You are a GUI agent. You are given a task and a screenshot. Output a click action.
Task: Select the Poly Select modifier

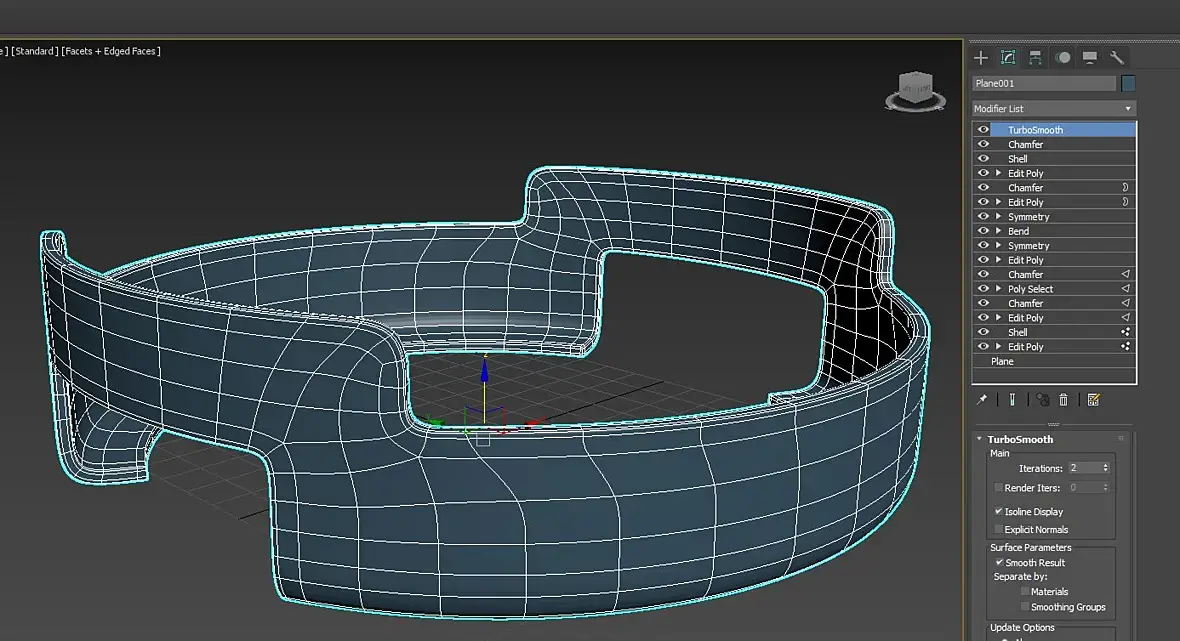tap(1063, 289)
